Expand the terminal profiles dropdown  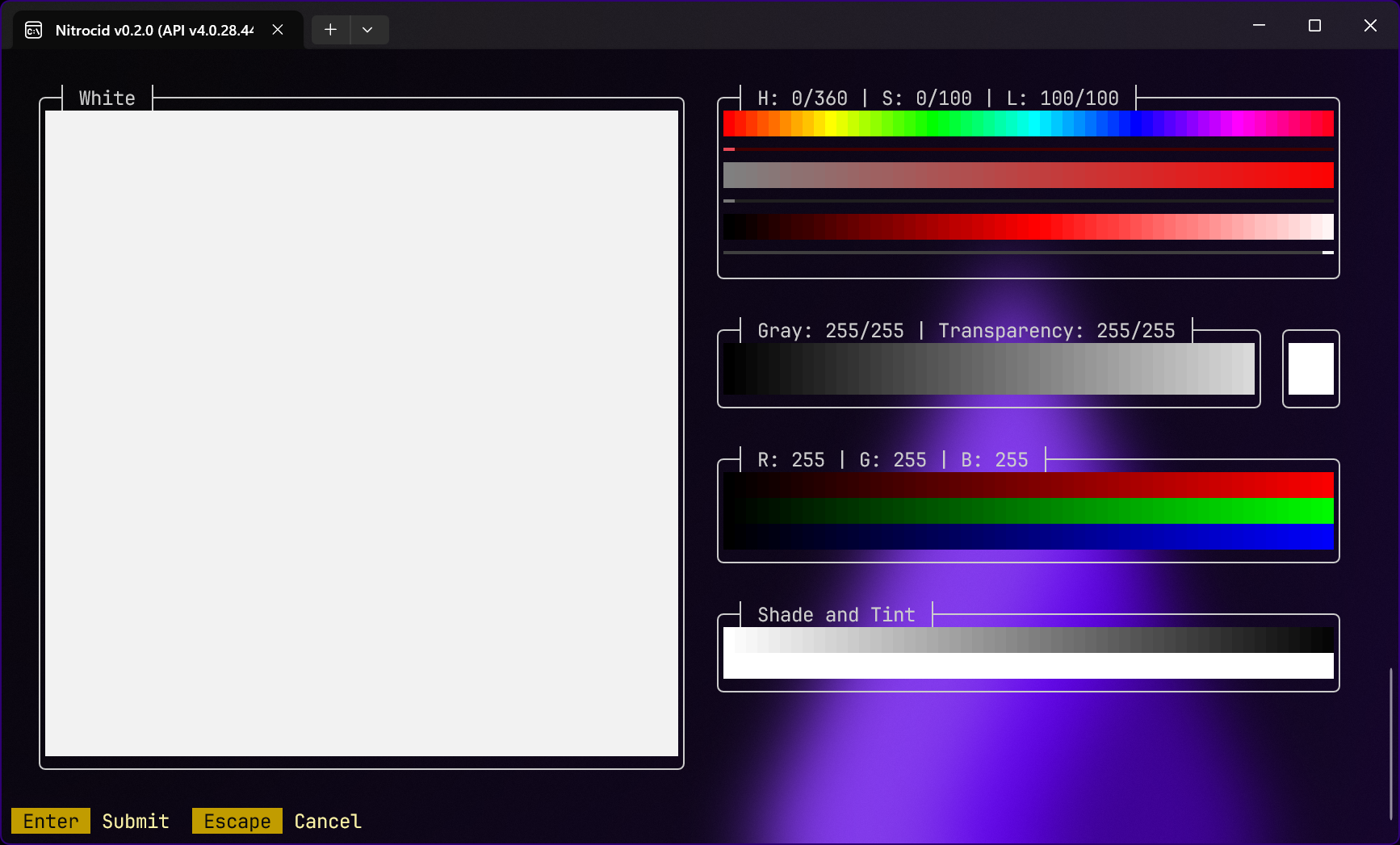point(367,30)
